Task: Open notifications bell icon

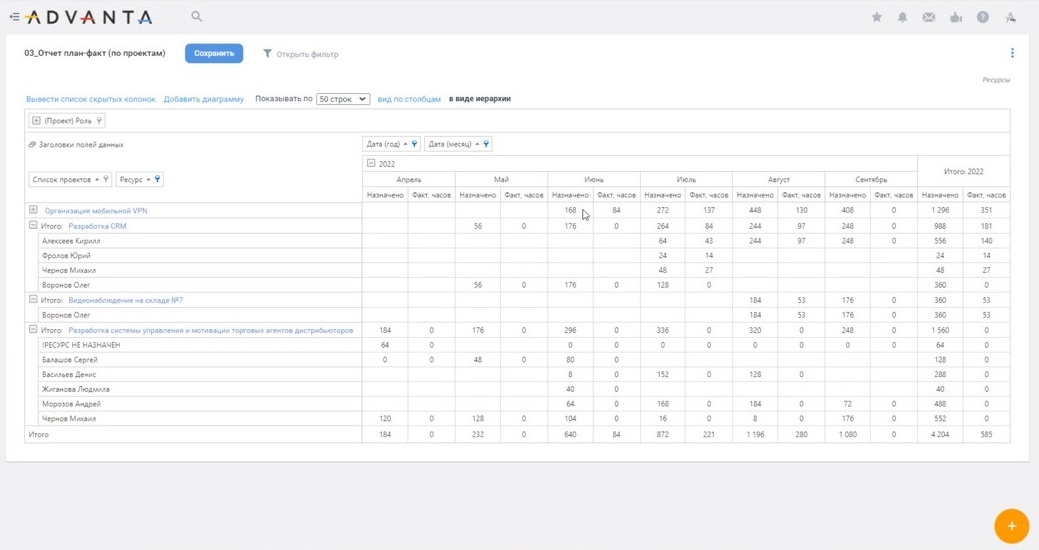Action: click(x=903, y=17)
